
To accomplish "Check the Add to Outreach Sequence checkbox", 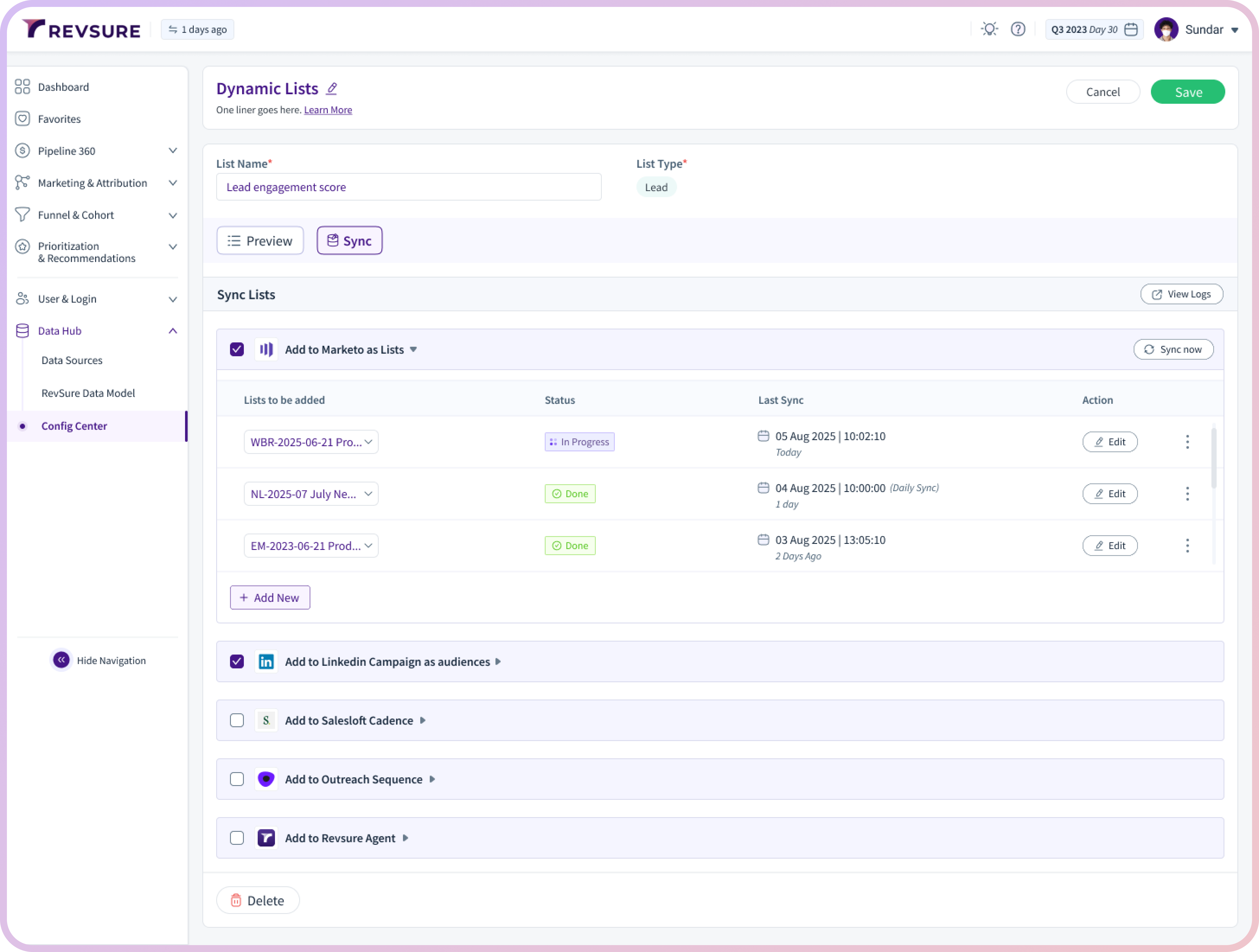I will click(237, 779).
